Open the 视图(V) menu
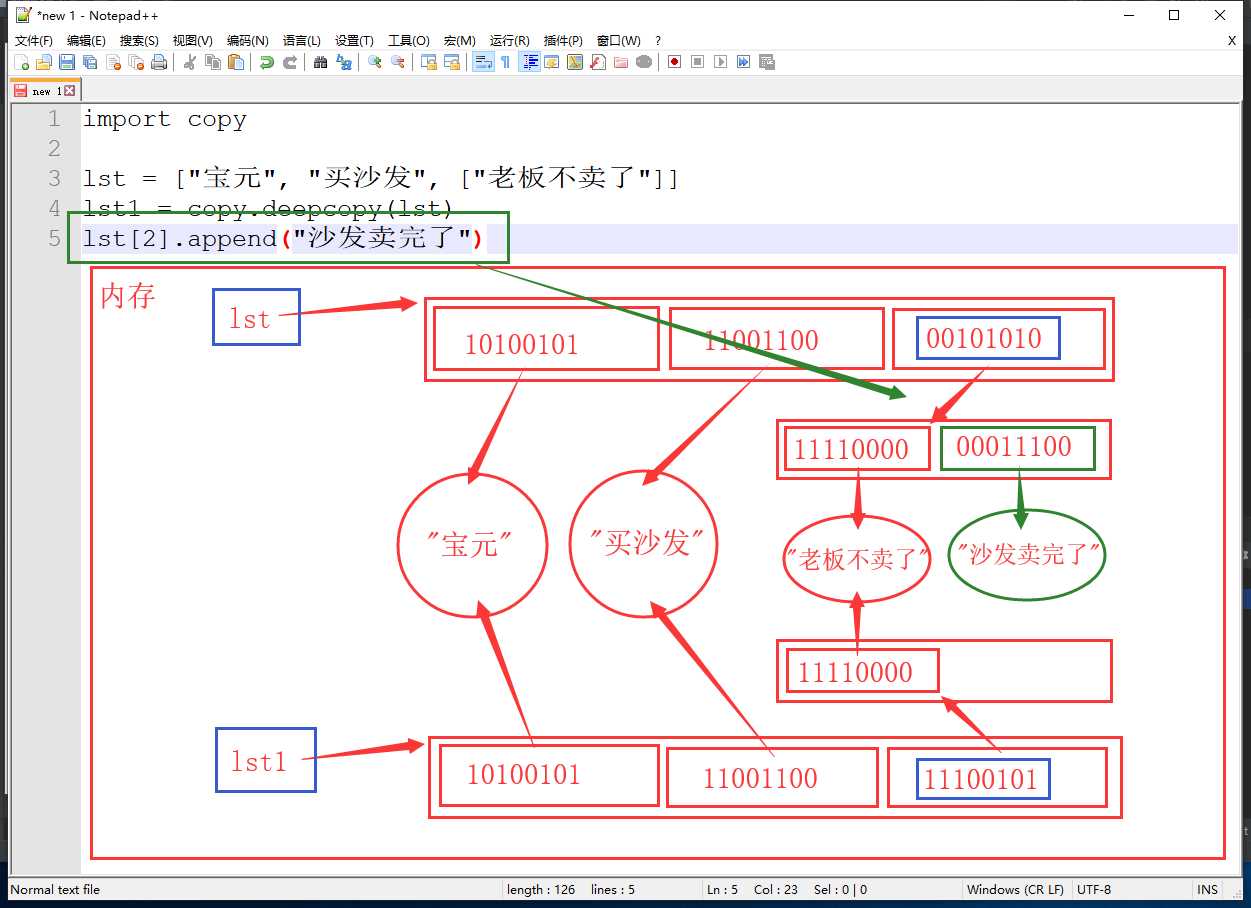The width and height of the screenshot is (1251, 908). point(192,41)
